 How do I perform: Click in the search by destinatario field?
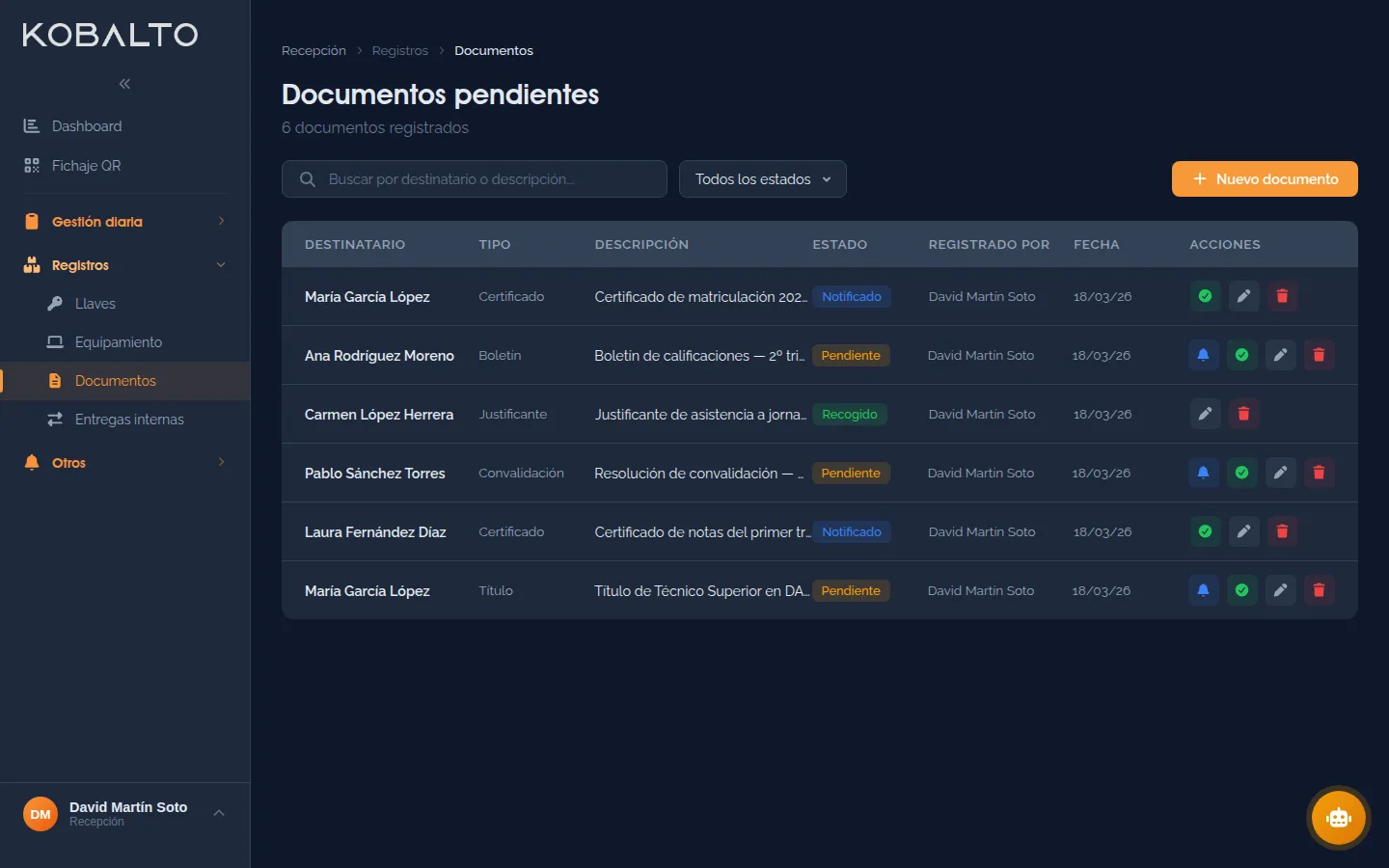[475, 179]
